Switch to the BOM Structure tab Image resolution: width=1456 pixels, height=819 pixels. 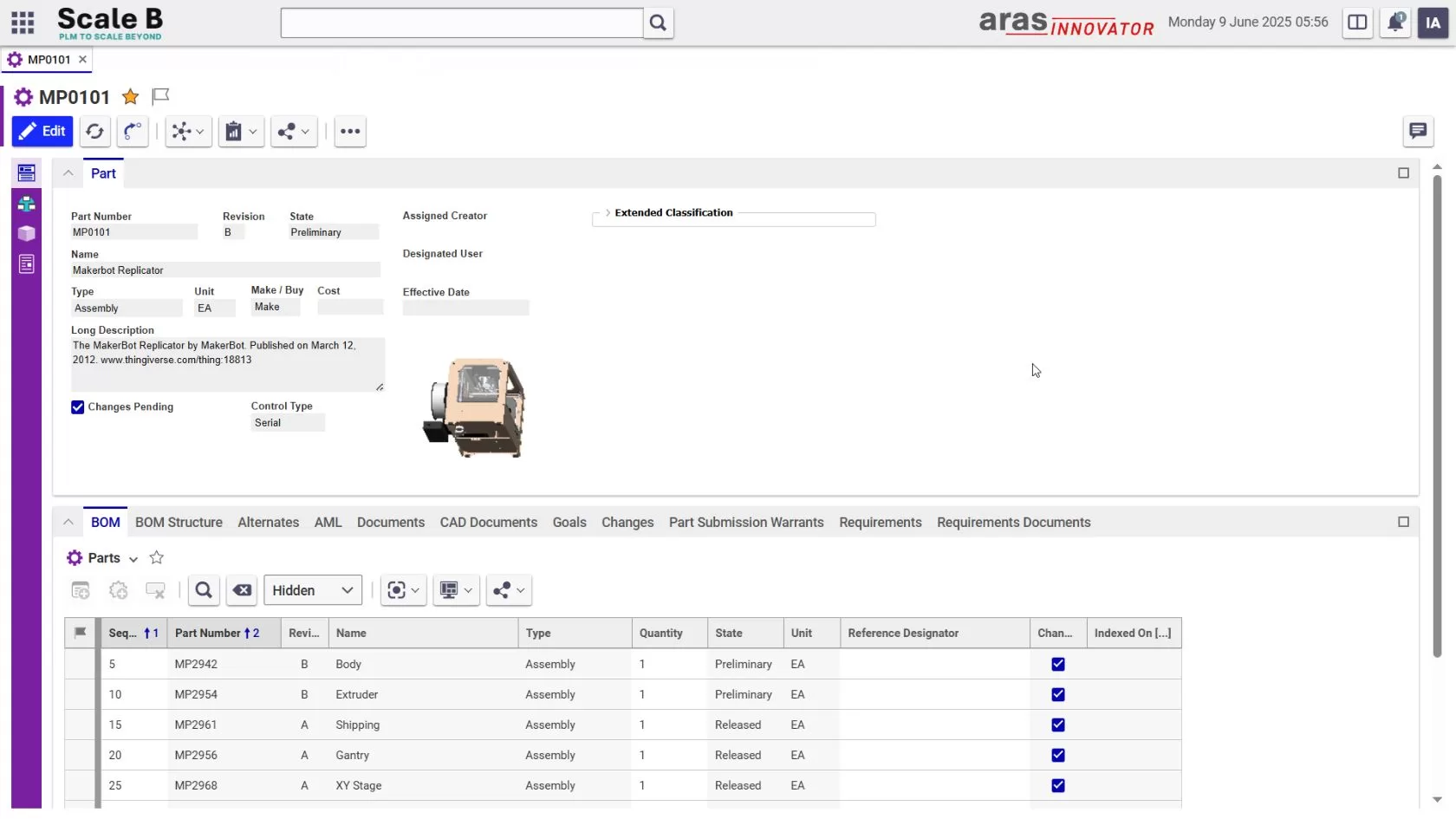[179, 523]
